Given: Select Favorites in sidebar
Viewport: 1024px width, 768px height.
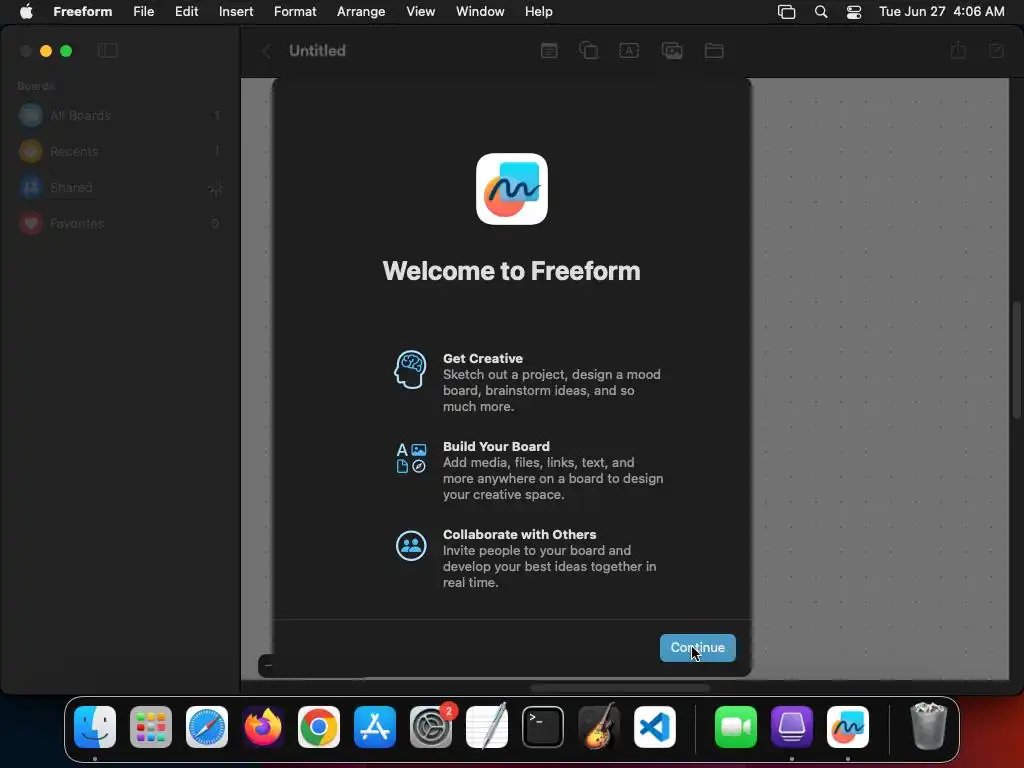Looking at the screenshot, I should click(120, 223).
